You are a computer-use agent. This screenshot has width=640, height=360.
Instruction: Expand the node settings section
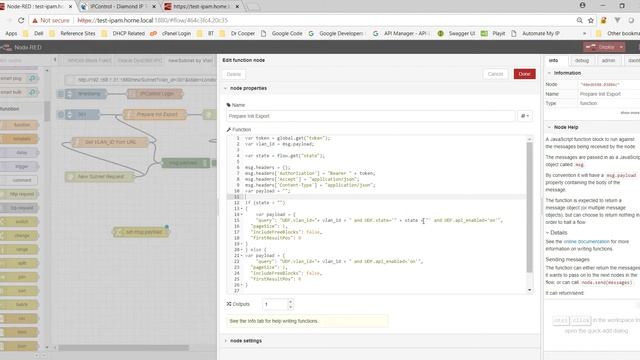(x=243, y=340)
